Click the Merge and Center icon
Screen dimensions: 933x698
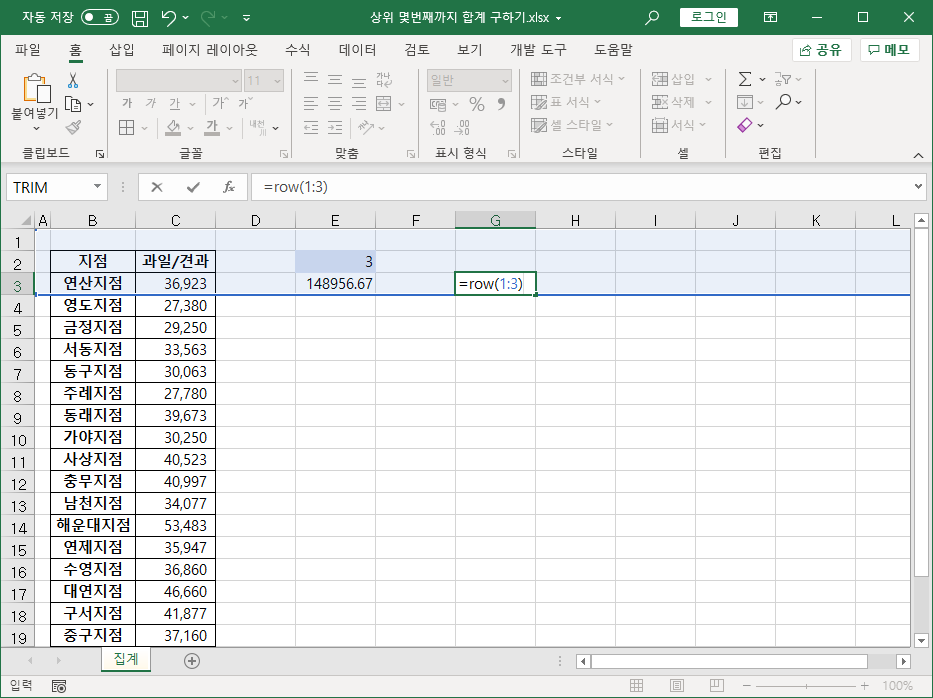(384, 104)
